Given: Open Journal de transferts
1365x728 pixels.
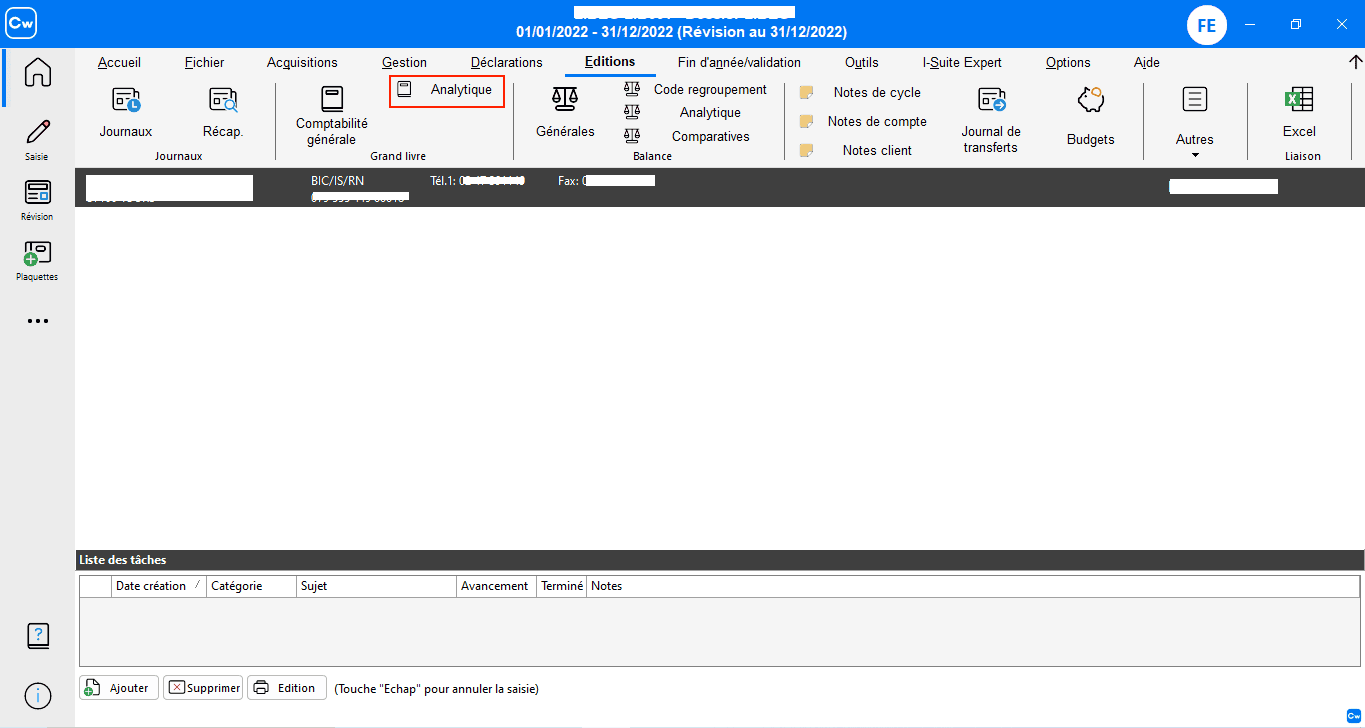Looking at the screenshot, I should click(991, 120).
